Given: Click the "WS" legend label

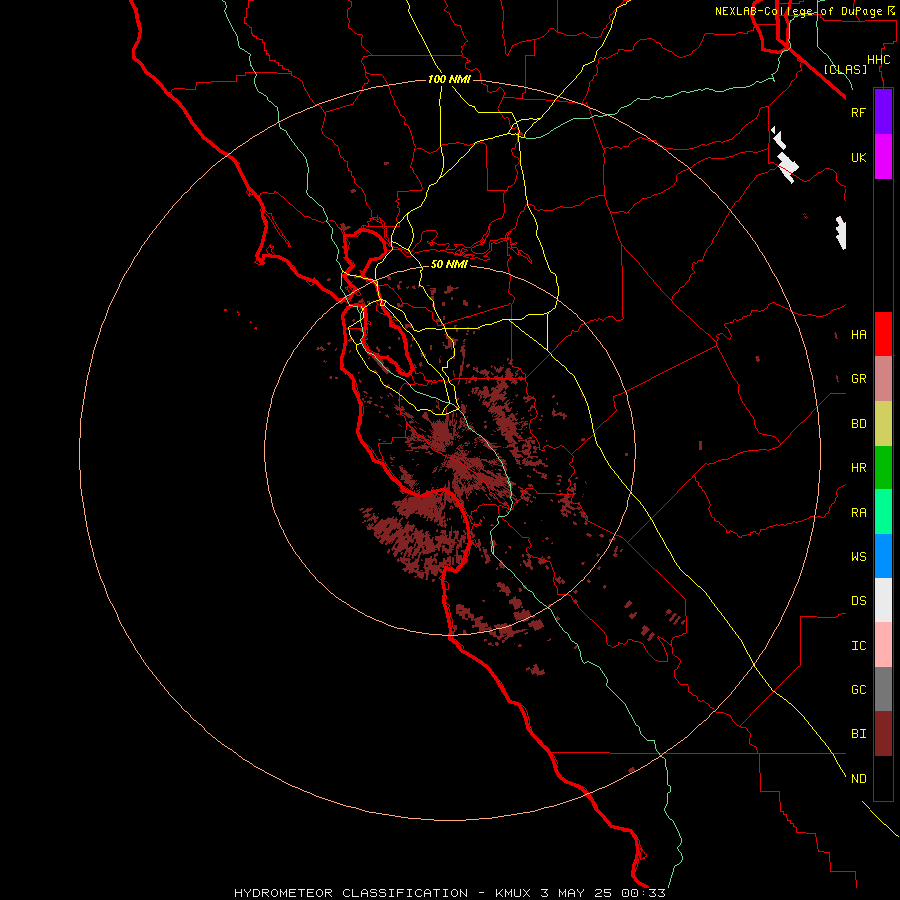Looking at the screenshot, I should (858, 556).
